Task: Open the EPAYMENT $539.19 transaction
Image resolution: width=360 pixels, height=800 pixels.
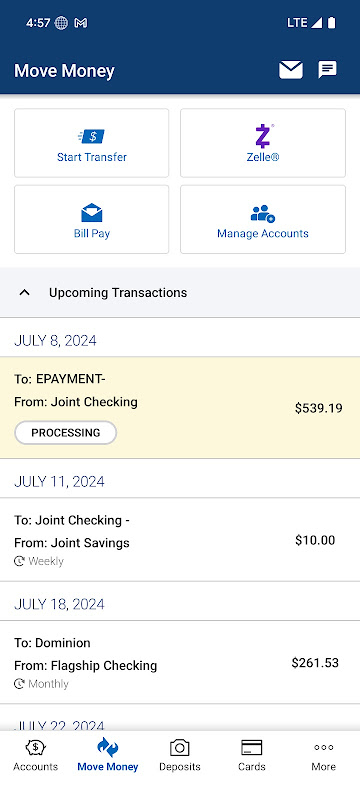Action: (x=180, y=408)
